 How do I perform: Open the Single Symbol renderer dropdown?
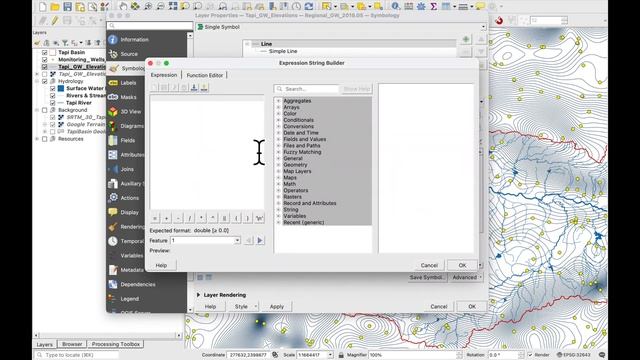pyautogui.click(x=341, y=27)
